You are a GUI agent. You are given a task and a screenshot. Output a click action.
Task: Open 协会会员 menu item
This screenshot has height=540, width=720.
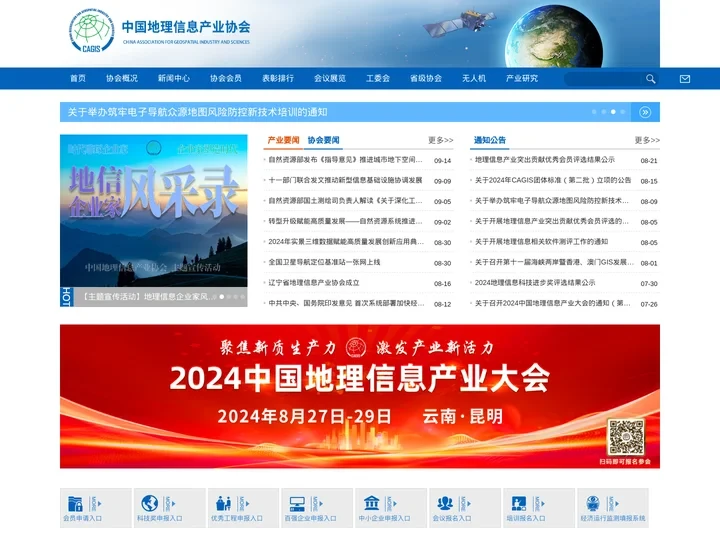coord(225,79)
